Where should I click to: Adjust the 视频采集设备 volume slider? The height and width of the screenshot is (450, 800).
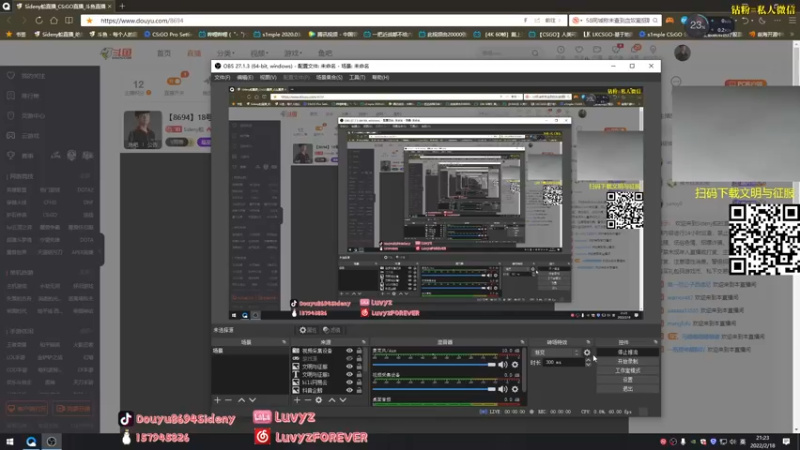[434, 389]
